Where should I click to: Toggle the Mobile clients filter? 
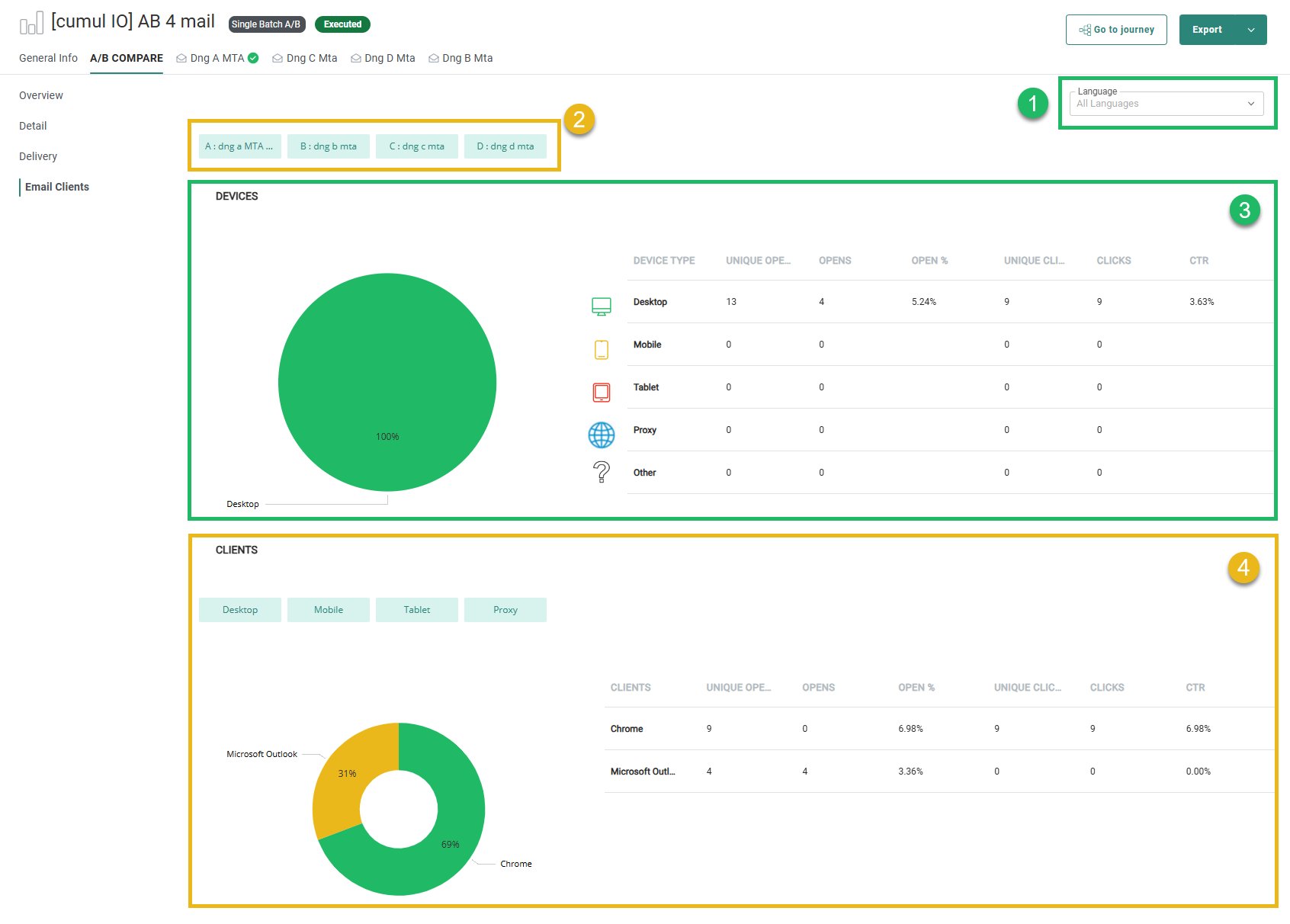pyautogui.click(x=328, y=610)
